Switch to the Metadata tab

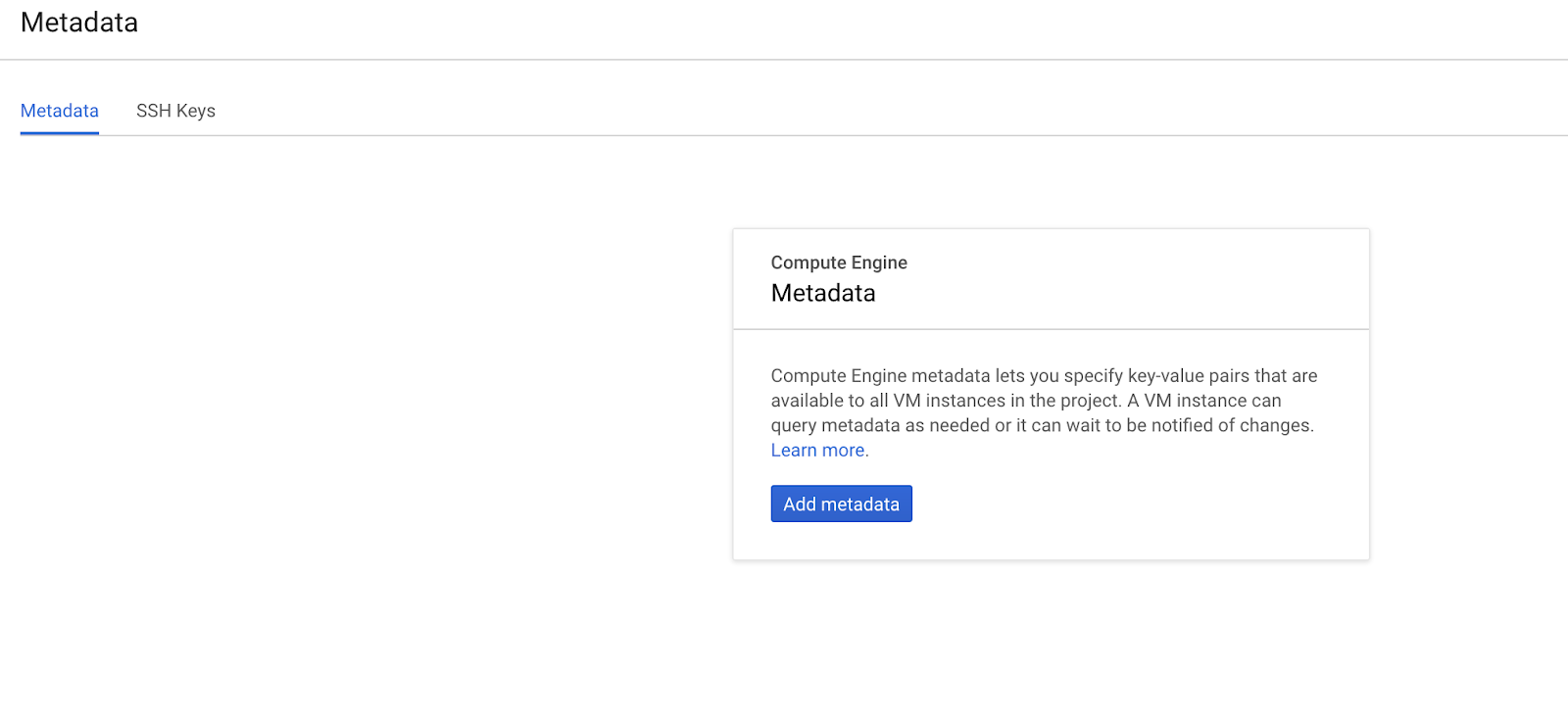(x=60, y=111)
